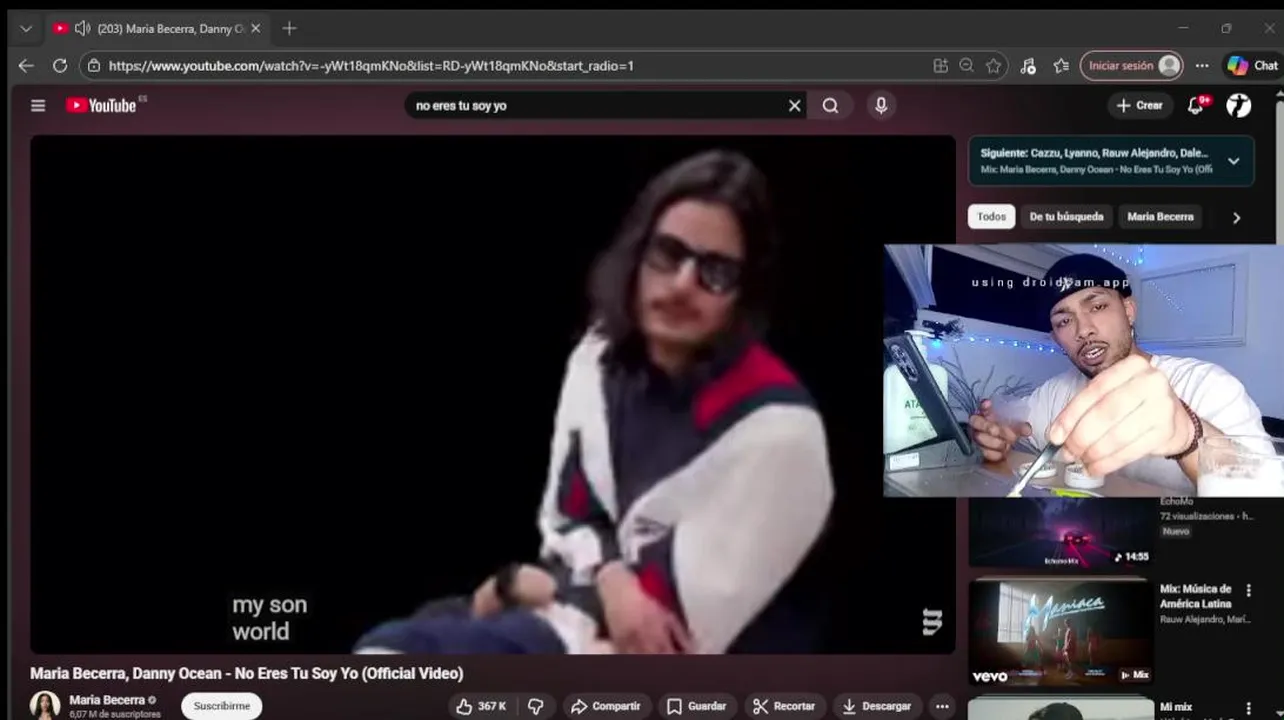Image resolution: width=1284 pixels, height=720 pixels.
Task: Open the Siguiente: Cazzu, Lyanno title
Action: point(1094,153)
